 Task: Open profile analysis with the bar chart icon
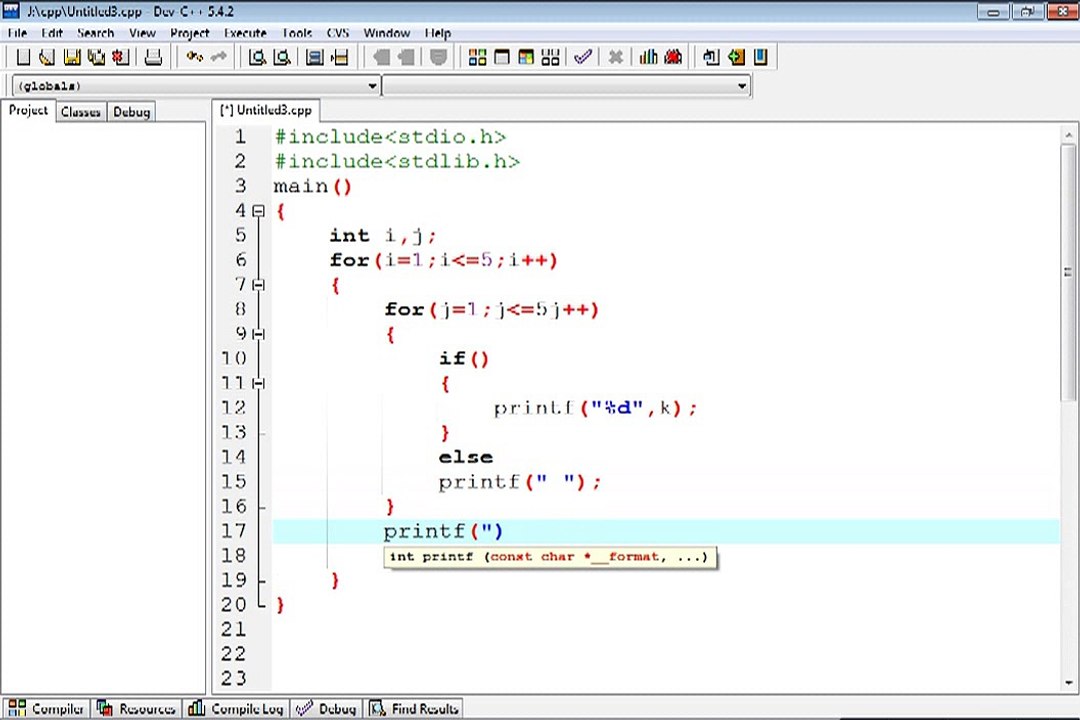pos(648,57)
